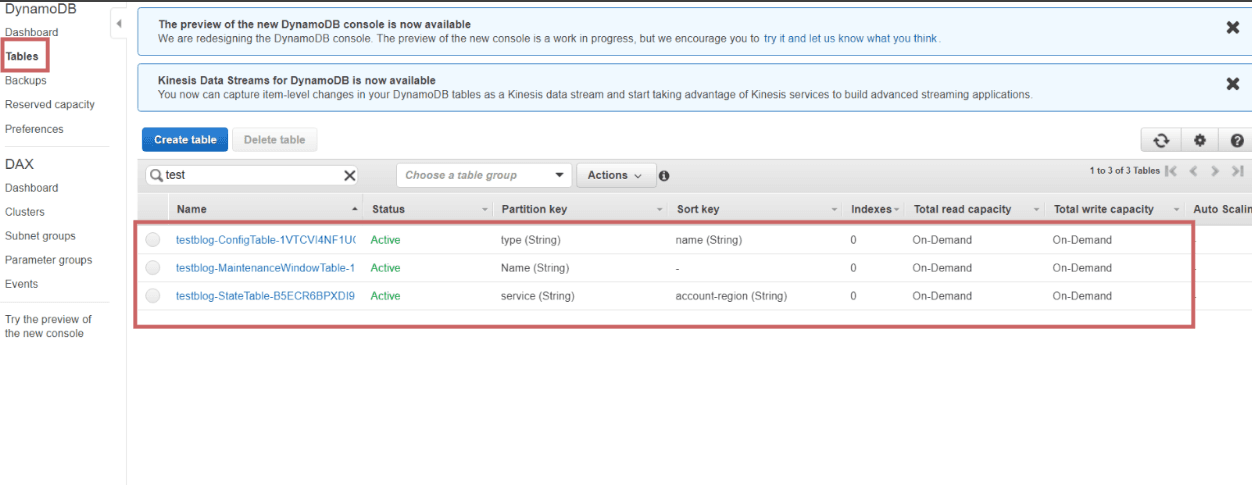Viewport: 1252px width, 485px height.
Task: Click the Create table button
Action: click(x=185, y=140)
